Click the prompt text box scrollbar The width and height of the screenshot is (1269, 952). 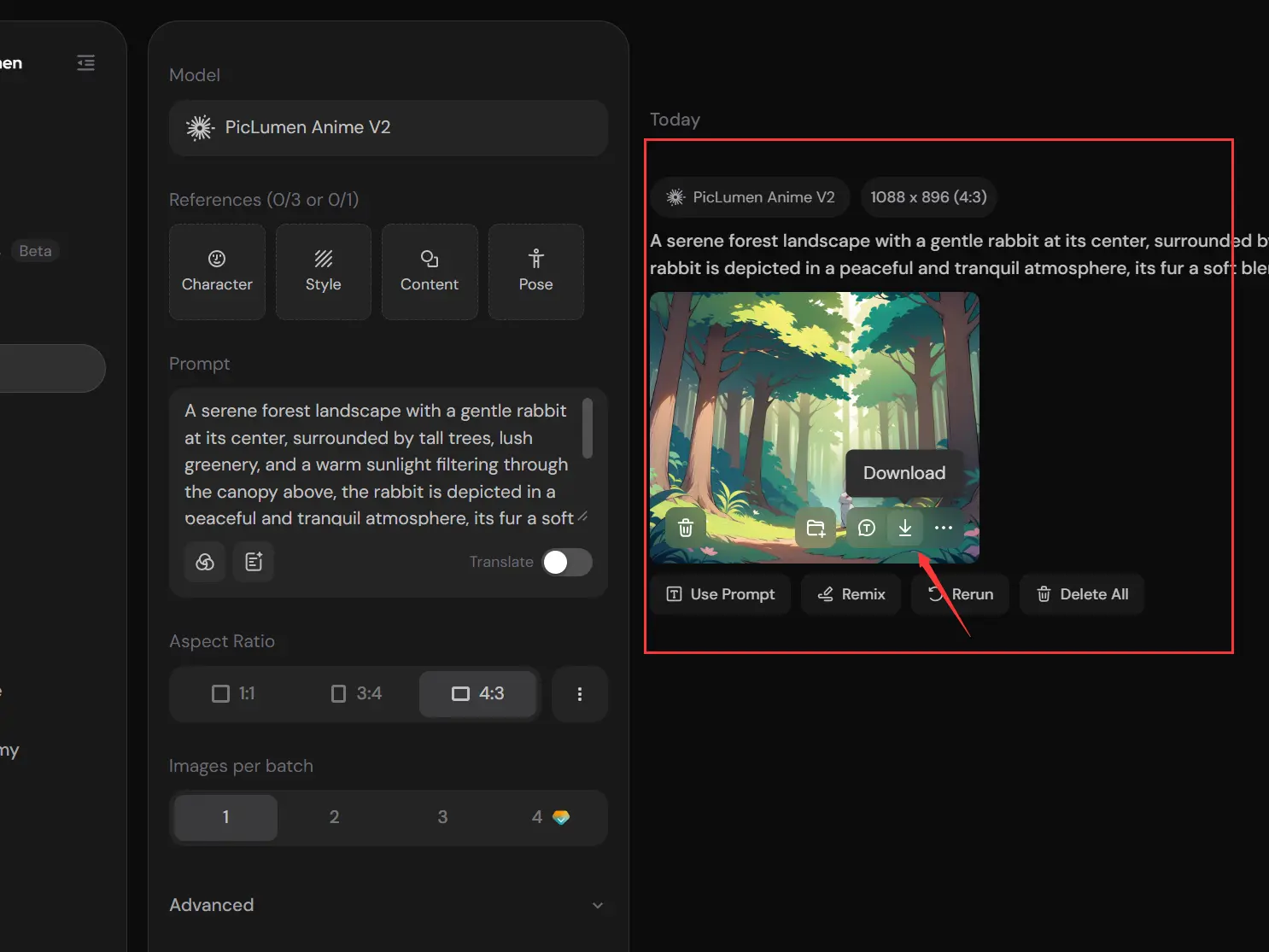click(588, 427)
